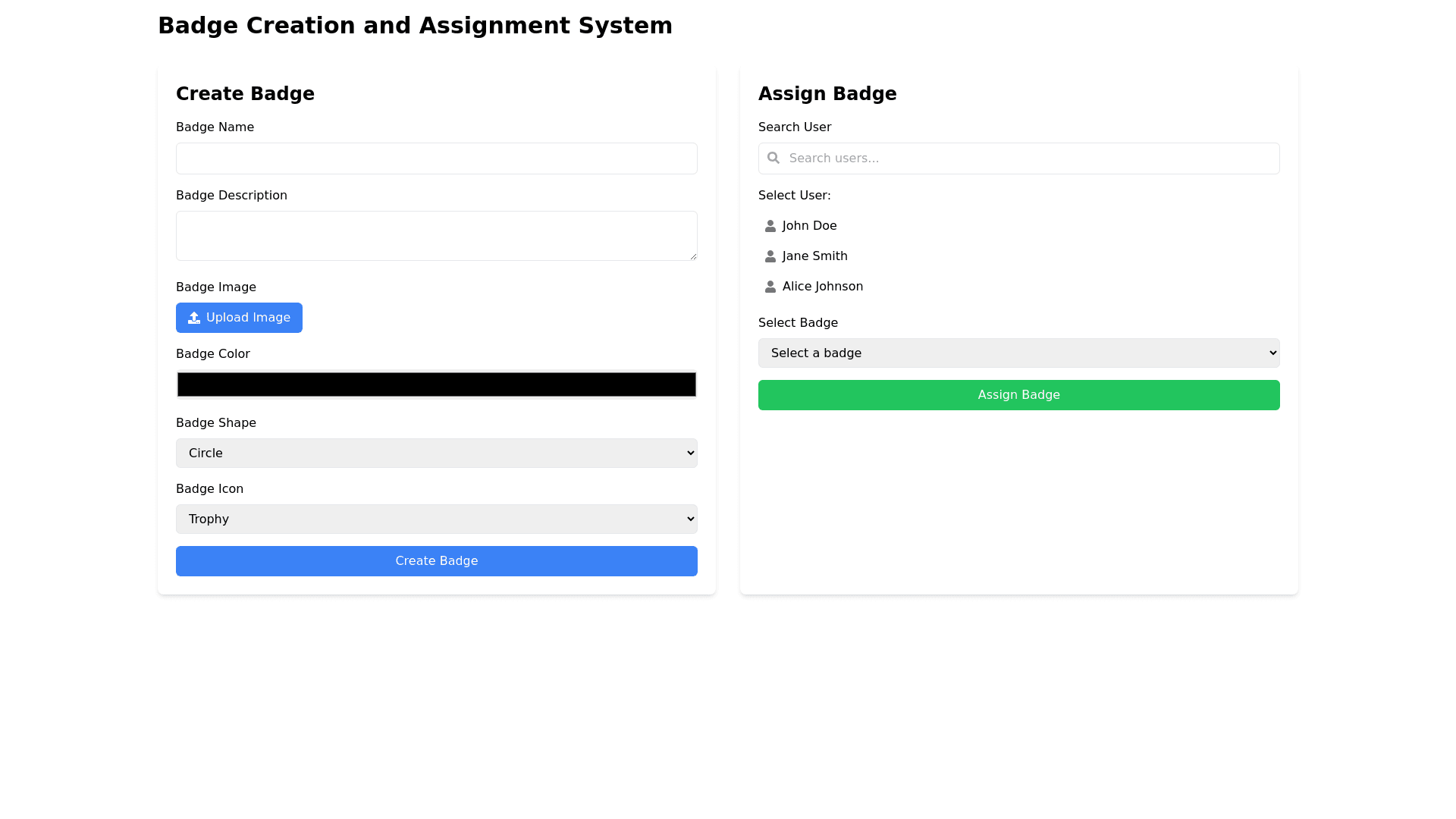1456x819 pixels.
Task: Focus the Badge Name input field
Action: coord(436,158)
